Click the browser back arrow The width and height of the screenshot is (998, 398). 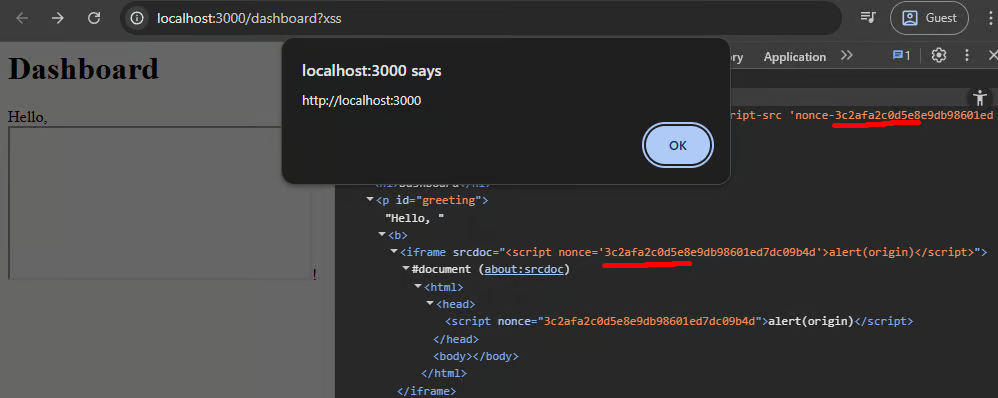click(22, 18)
